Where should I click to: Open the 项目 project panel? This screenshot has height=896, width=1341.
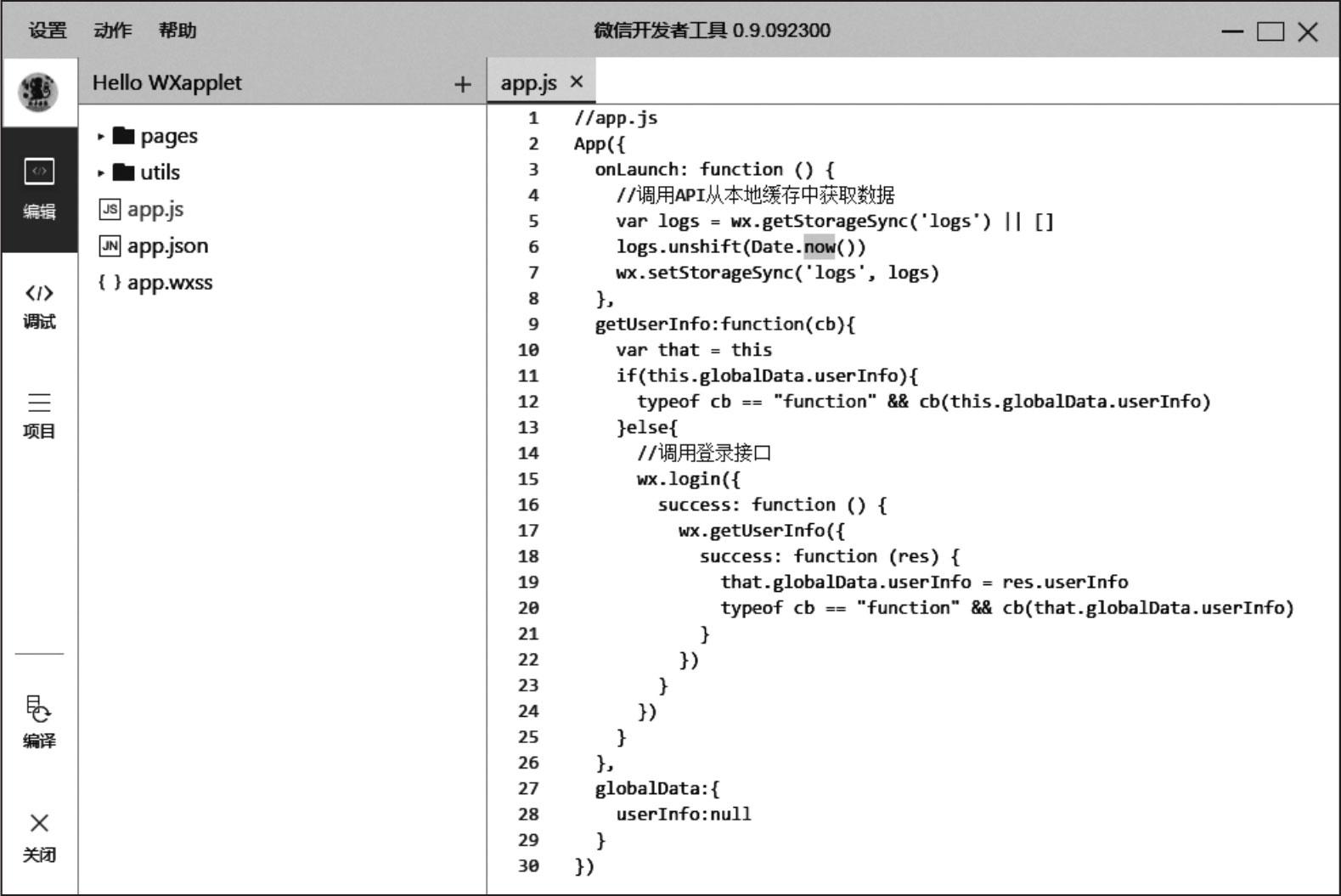tap(39, 416)
